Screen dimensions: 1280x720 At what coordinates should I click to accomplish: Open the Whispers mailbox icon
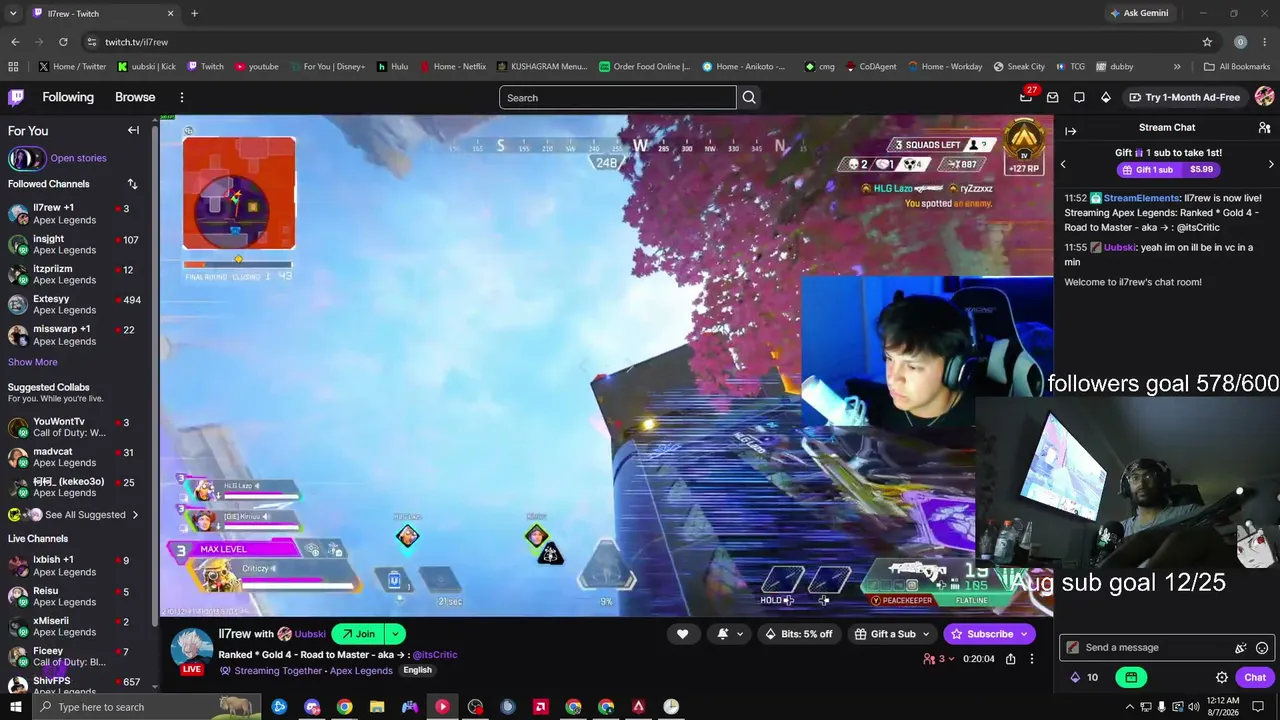coord(1052,97)
